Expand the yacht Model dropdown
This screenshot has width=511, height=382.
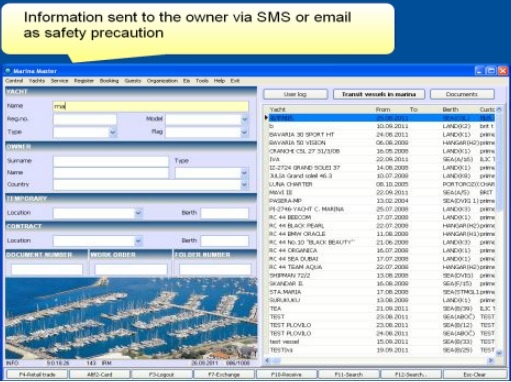click(x=244, y=119)
